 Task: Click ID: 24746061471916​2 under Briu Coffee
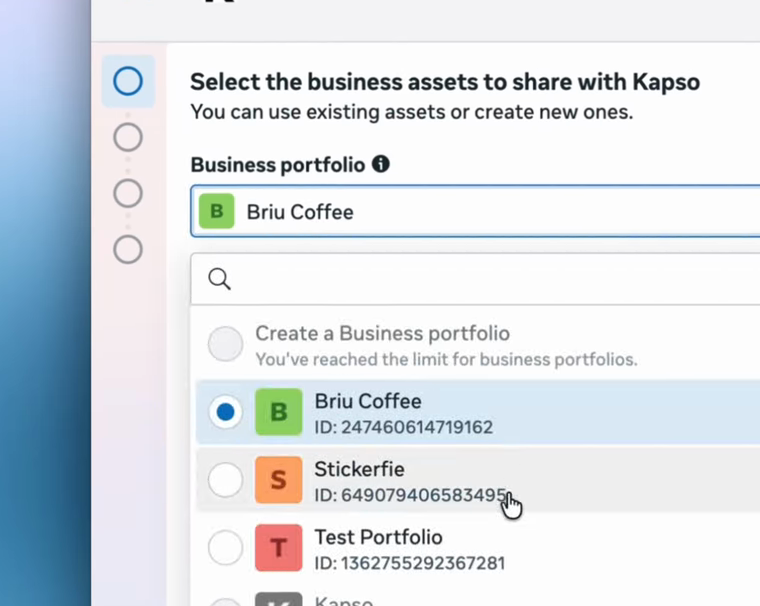point(404,427)
